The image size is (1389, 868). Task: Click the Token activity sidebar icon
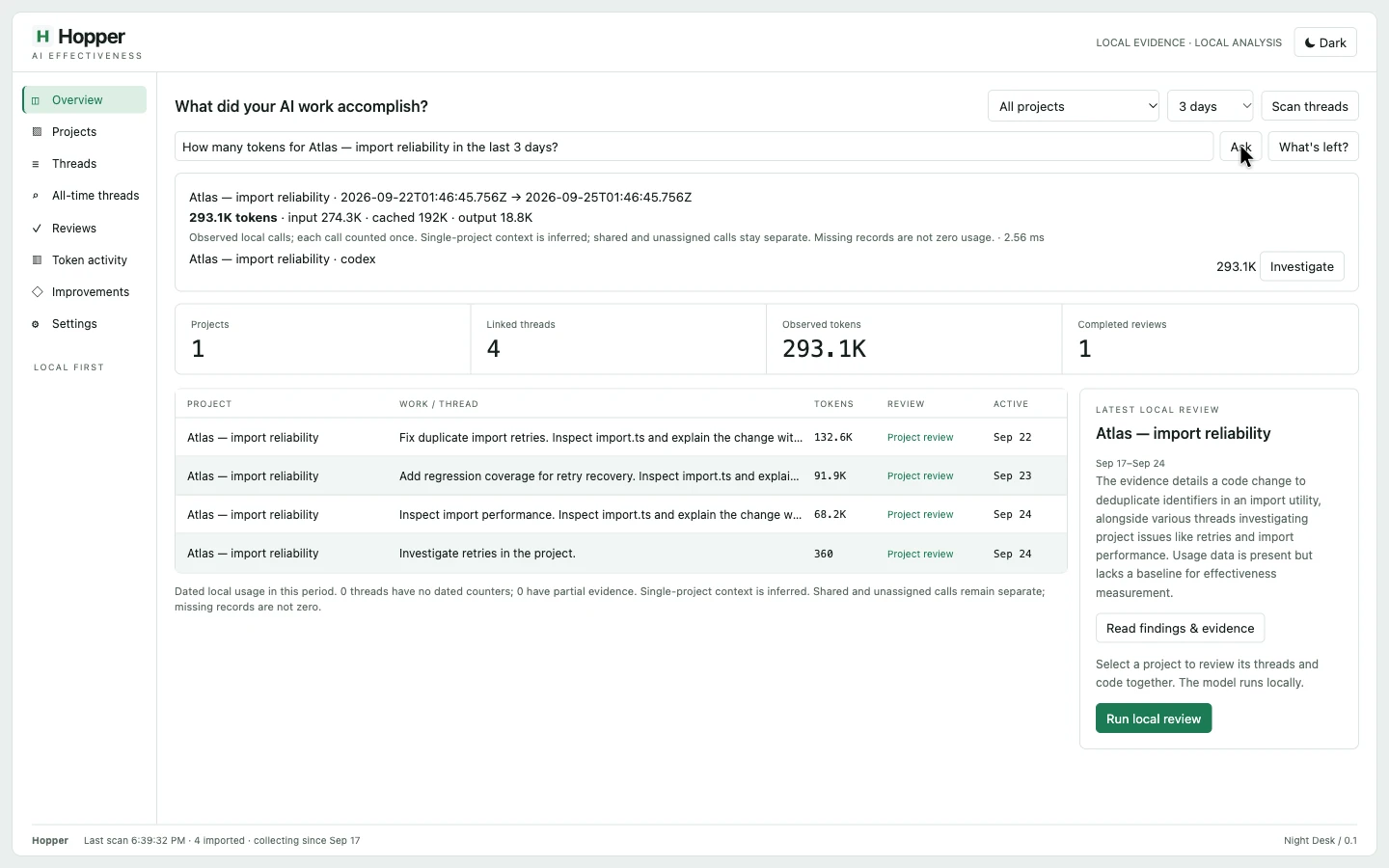(37, 260)
